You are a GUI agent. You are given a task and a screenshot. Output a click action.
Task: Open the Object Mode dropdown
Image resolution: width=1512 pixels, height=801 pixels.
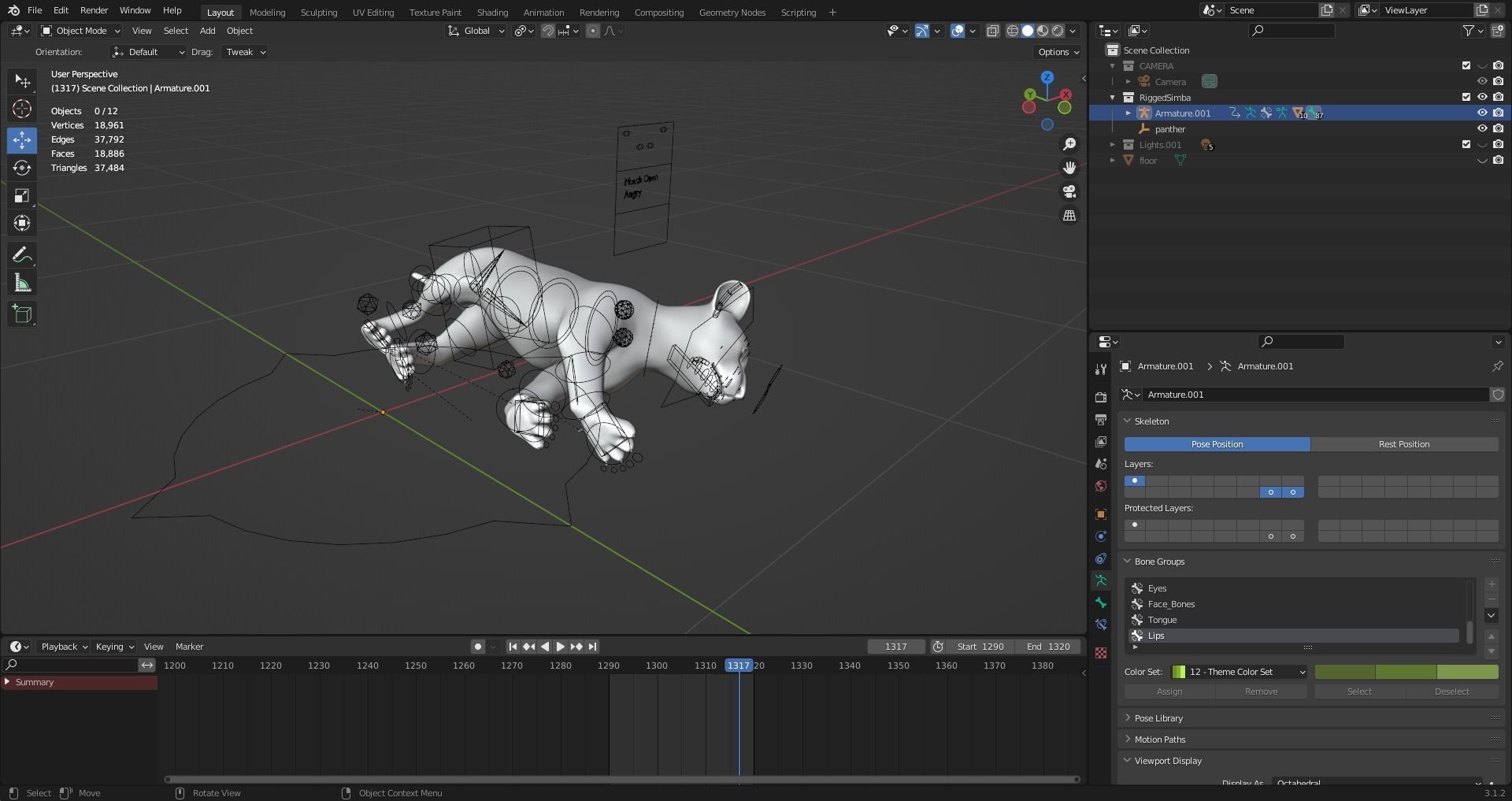click(x=80, y=31)
